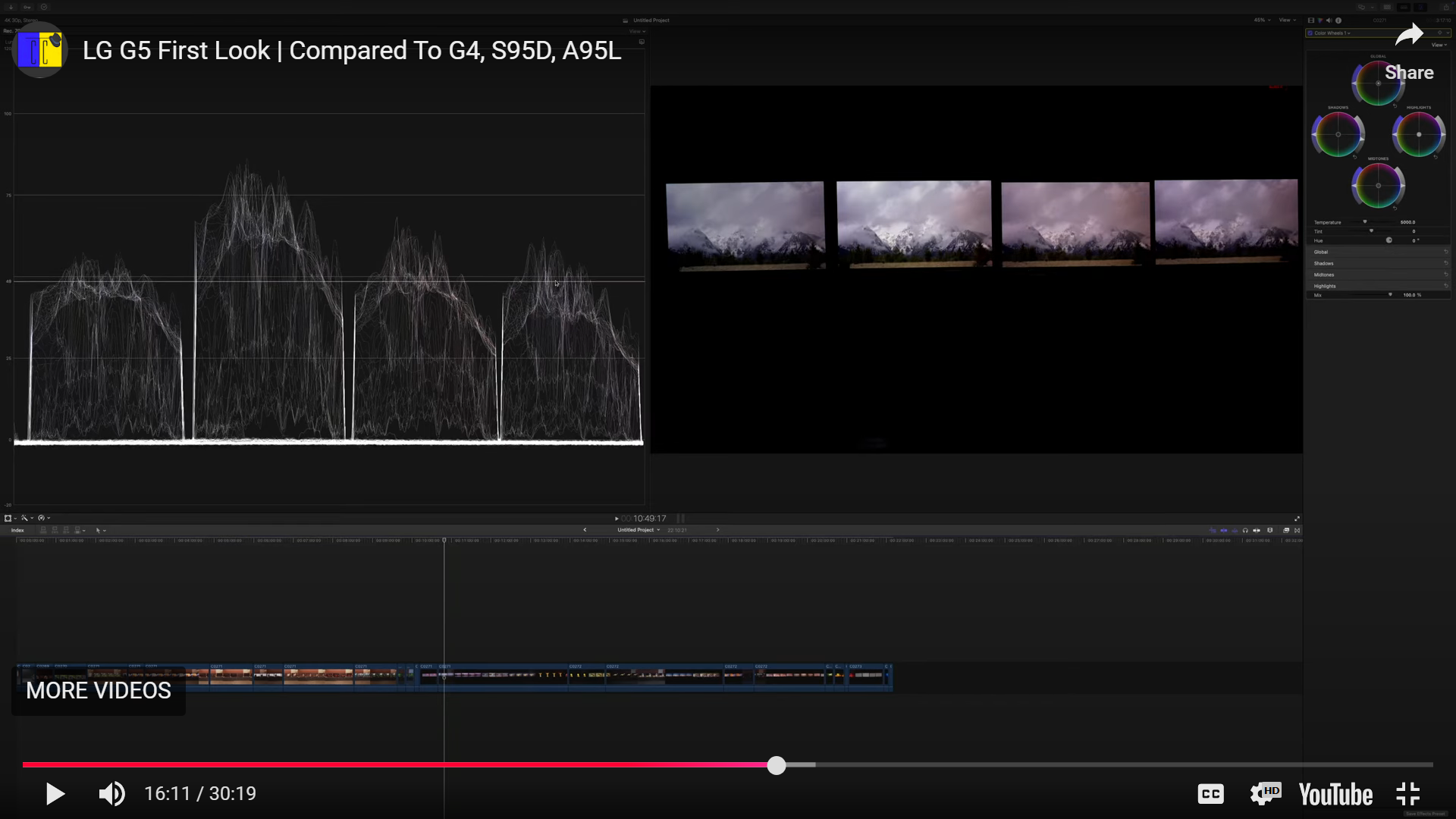Click the Index button in the timeline

17,530
